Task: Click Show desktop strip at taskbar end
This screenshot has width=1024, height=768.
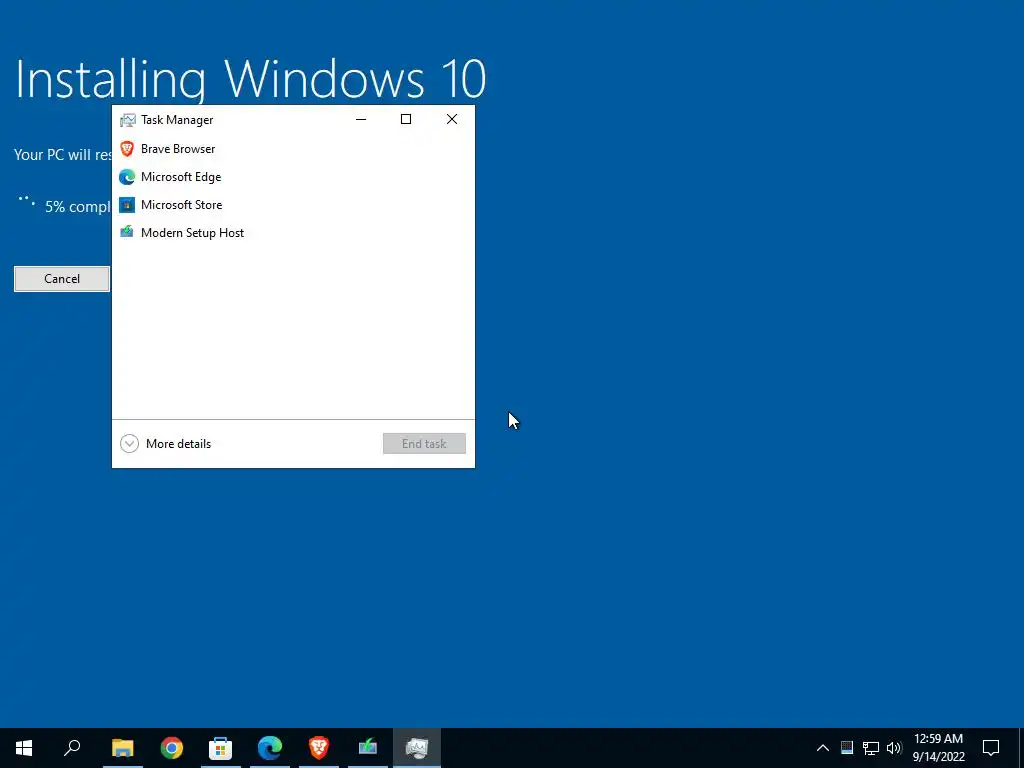Action: (x=1021, y=748)
